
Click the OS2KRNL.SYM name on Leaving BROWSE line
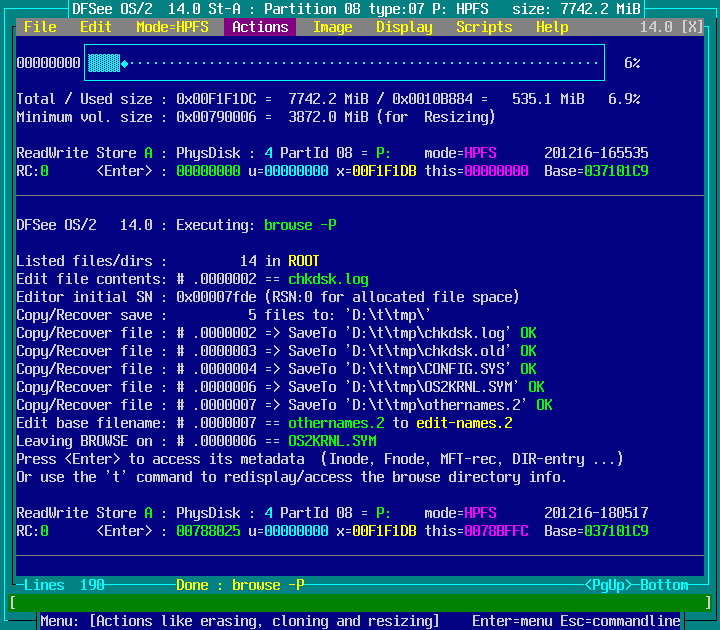point(332,441)
